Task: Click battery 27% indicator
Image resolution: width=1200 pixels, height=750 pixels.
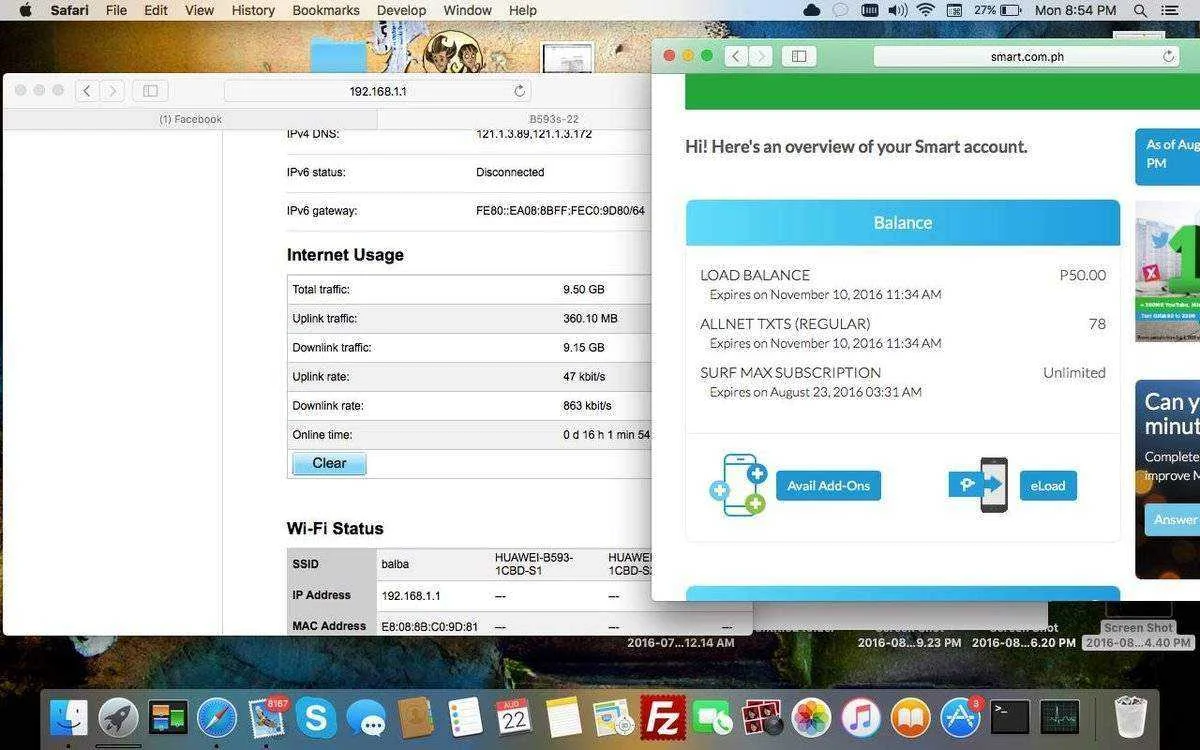Action: click(x=996, y=10)
